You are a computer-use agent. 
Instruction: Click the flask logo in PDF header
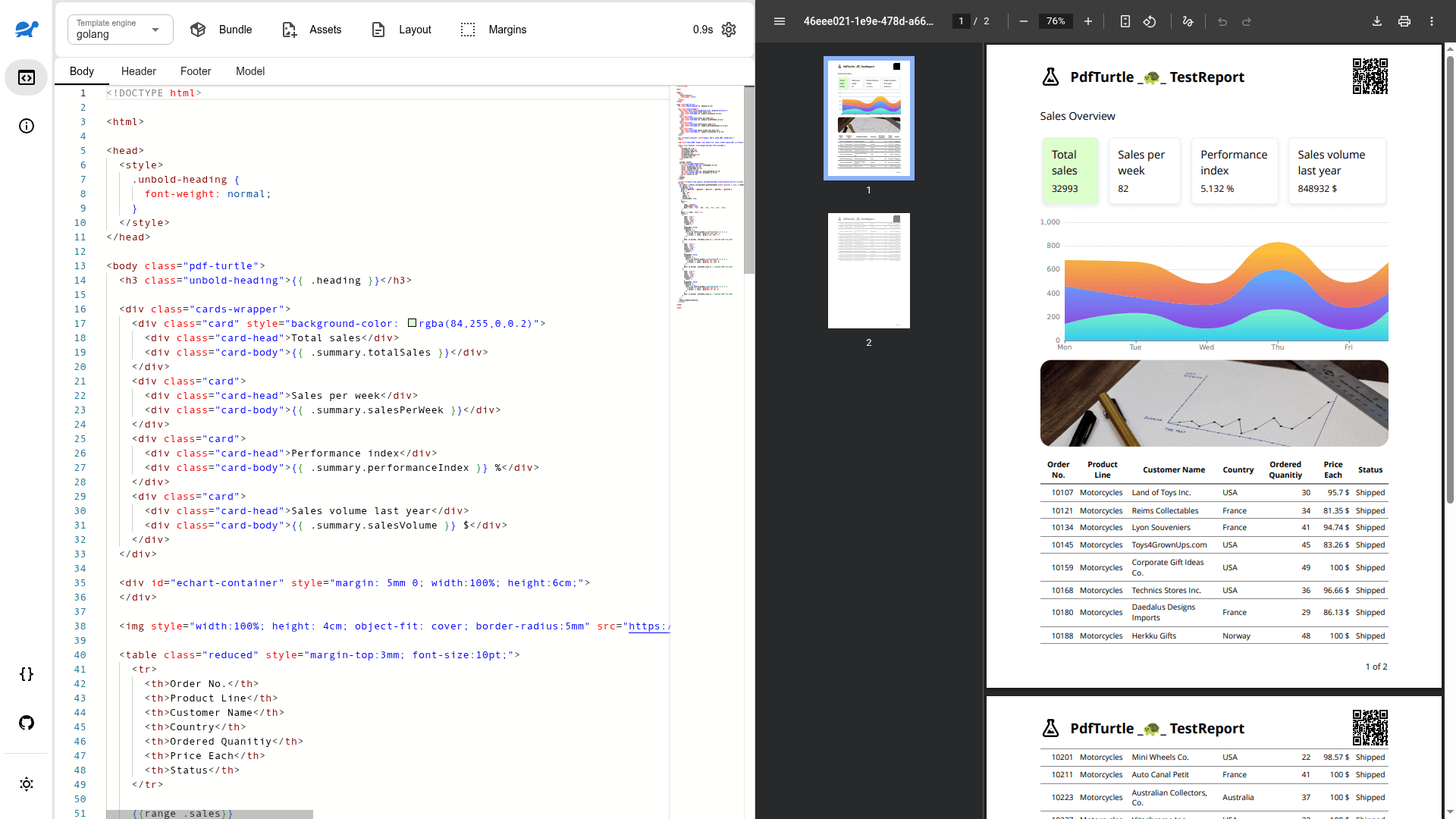point(1050,77)
